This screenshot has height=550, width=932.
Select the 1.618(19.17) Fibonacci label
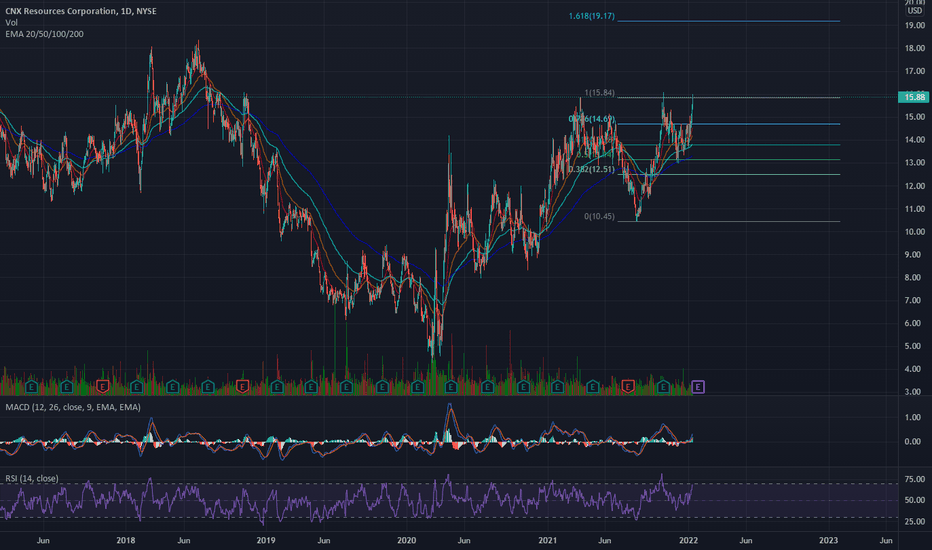(x=591, y=16)
